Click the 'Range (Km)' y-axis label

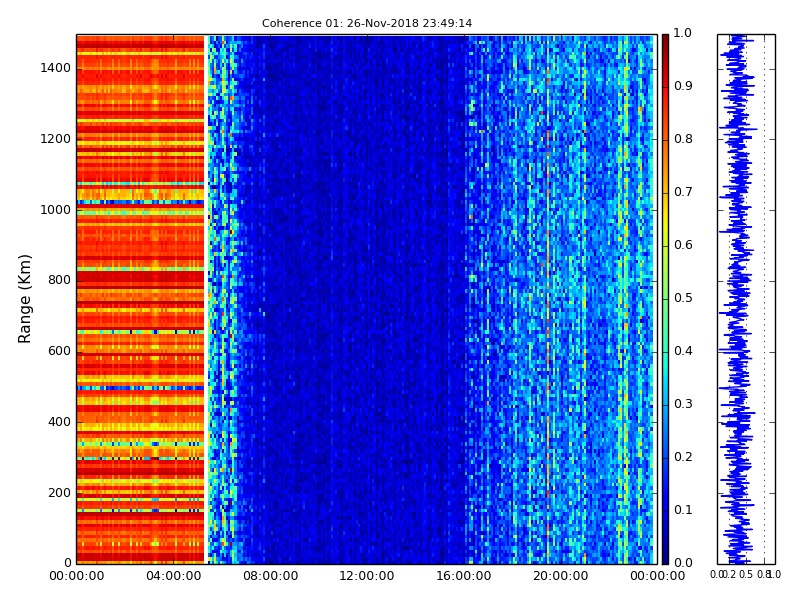pyautogui.click(x=24, y=299)
